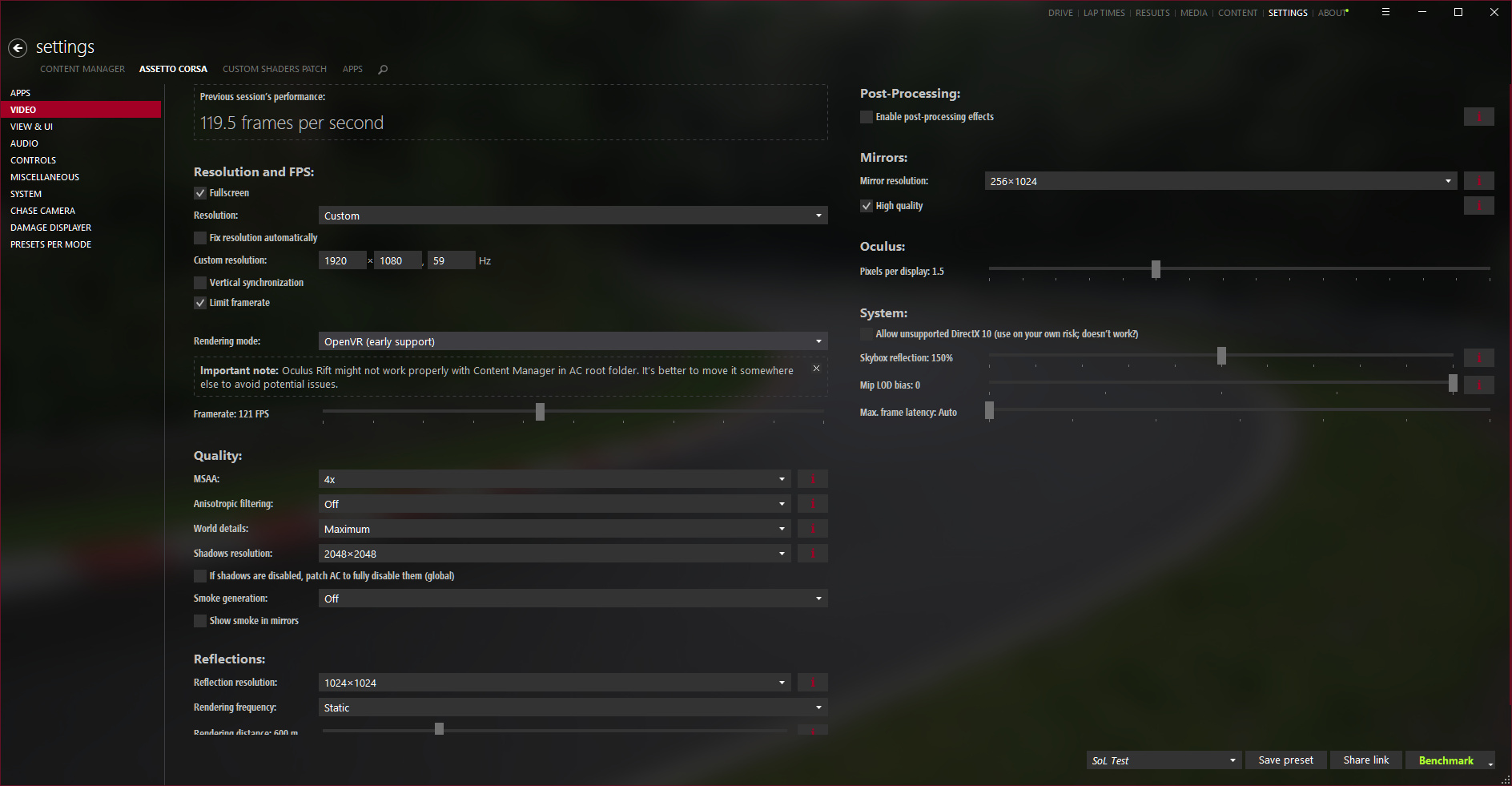Toggle the Fullscreen checkbox

tap(200, 193)
